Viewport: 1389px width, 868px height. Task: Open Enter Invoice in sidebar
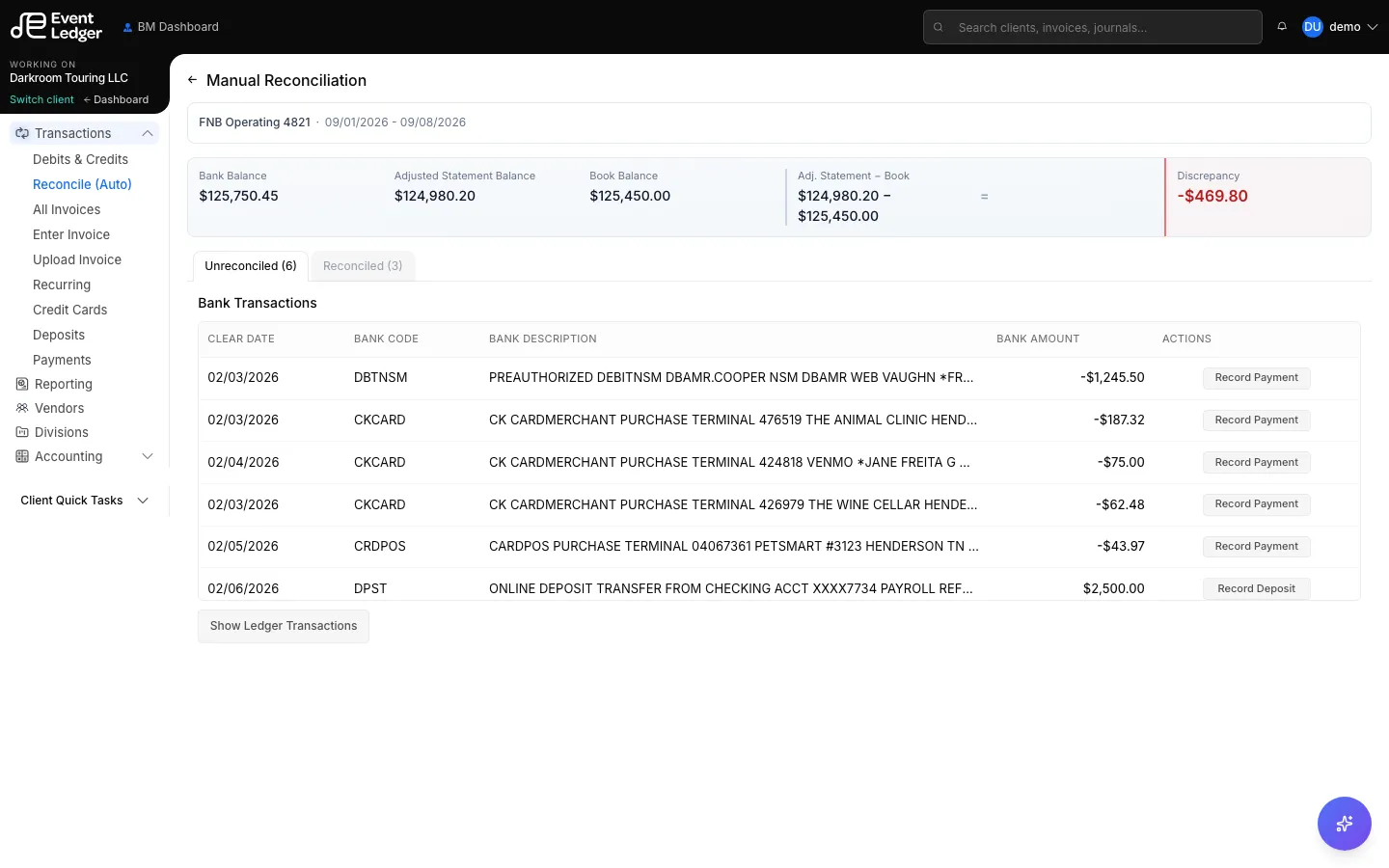tap(71, 234)
